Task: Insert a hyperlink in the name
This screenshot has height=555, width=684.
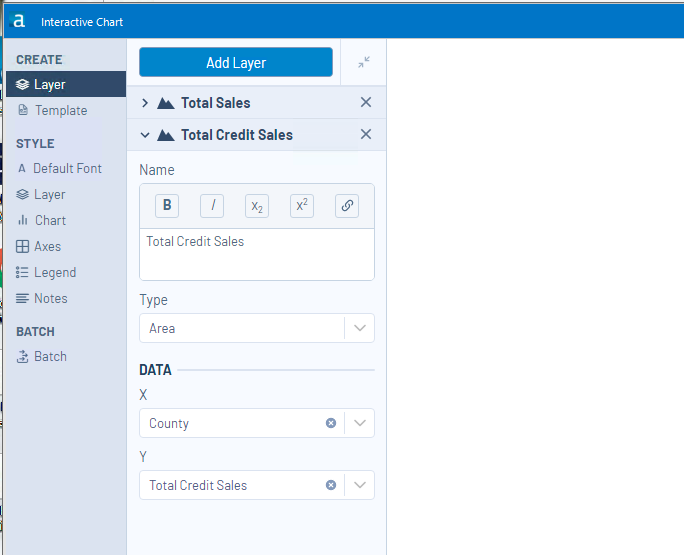Action: click(x=347, y=206)
